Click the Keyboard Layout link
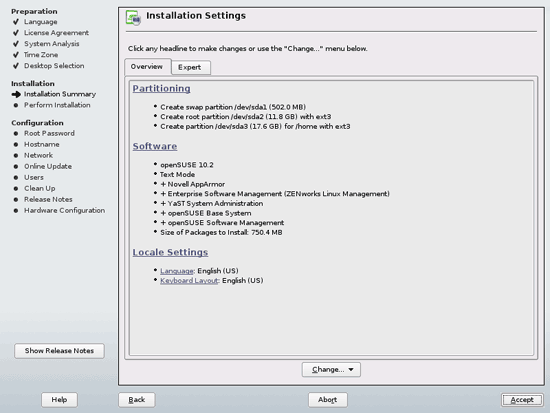The image size is (550, 413). tap(189, 280)
